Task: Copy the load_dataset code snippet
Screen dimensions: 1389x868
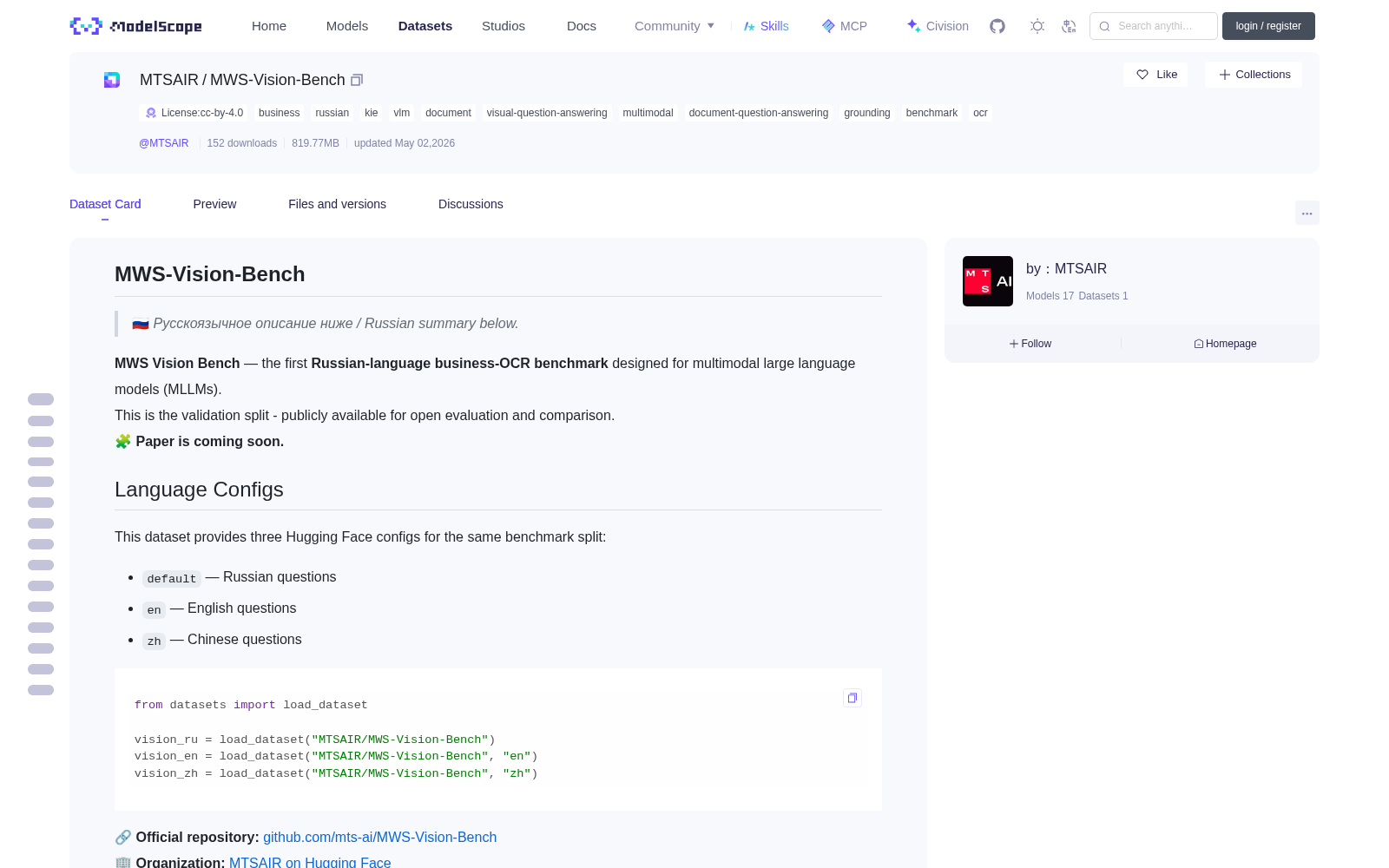Action: (852, 698)
